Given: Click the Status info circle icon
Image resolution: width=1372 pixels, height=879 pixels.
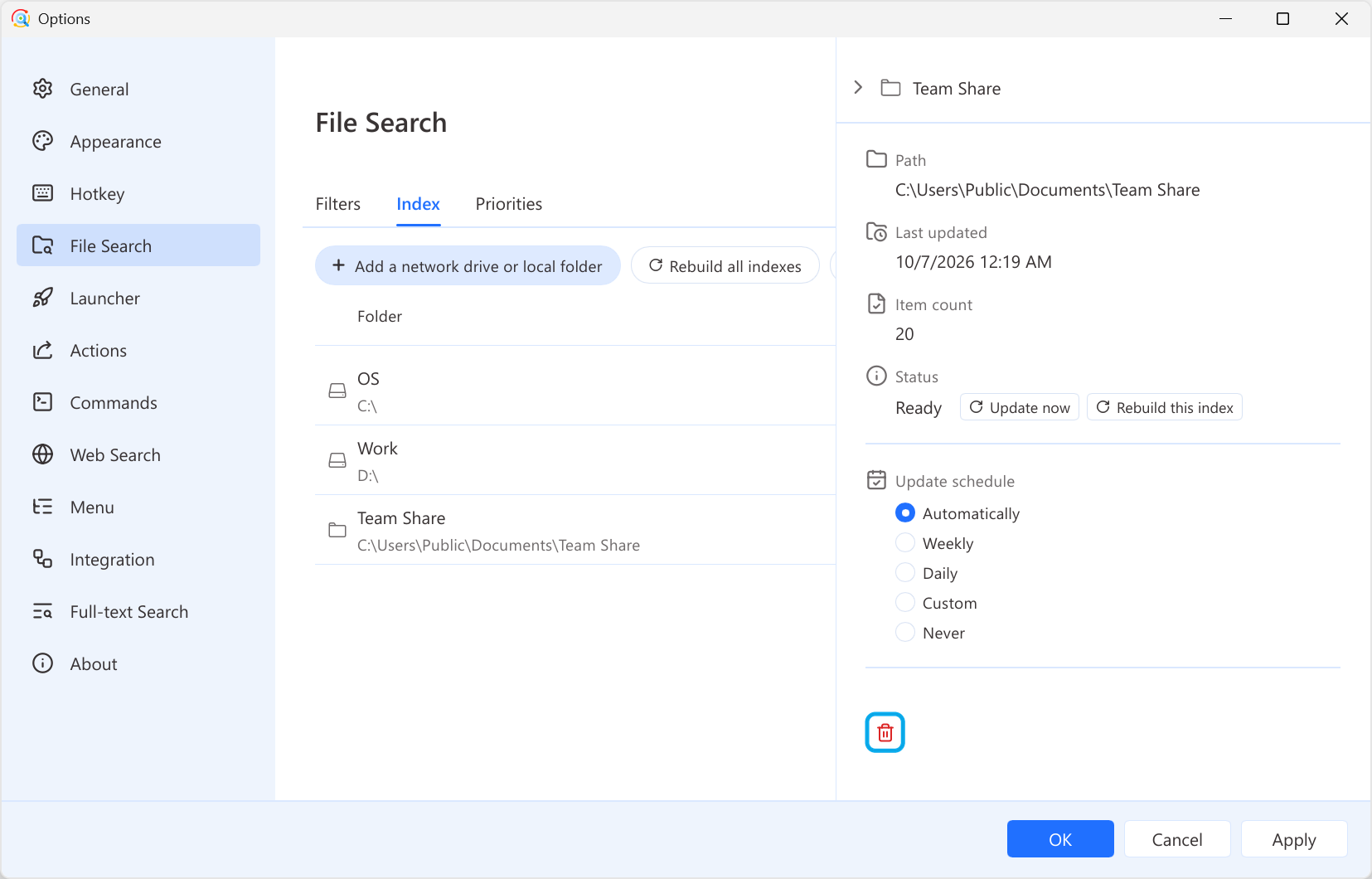Looking at the screenshot, I should [876, 376].
